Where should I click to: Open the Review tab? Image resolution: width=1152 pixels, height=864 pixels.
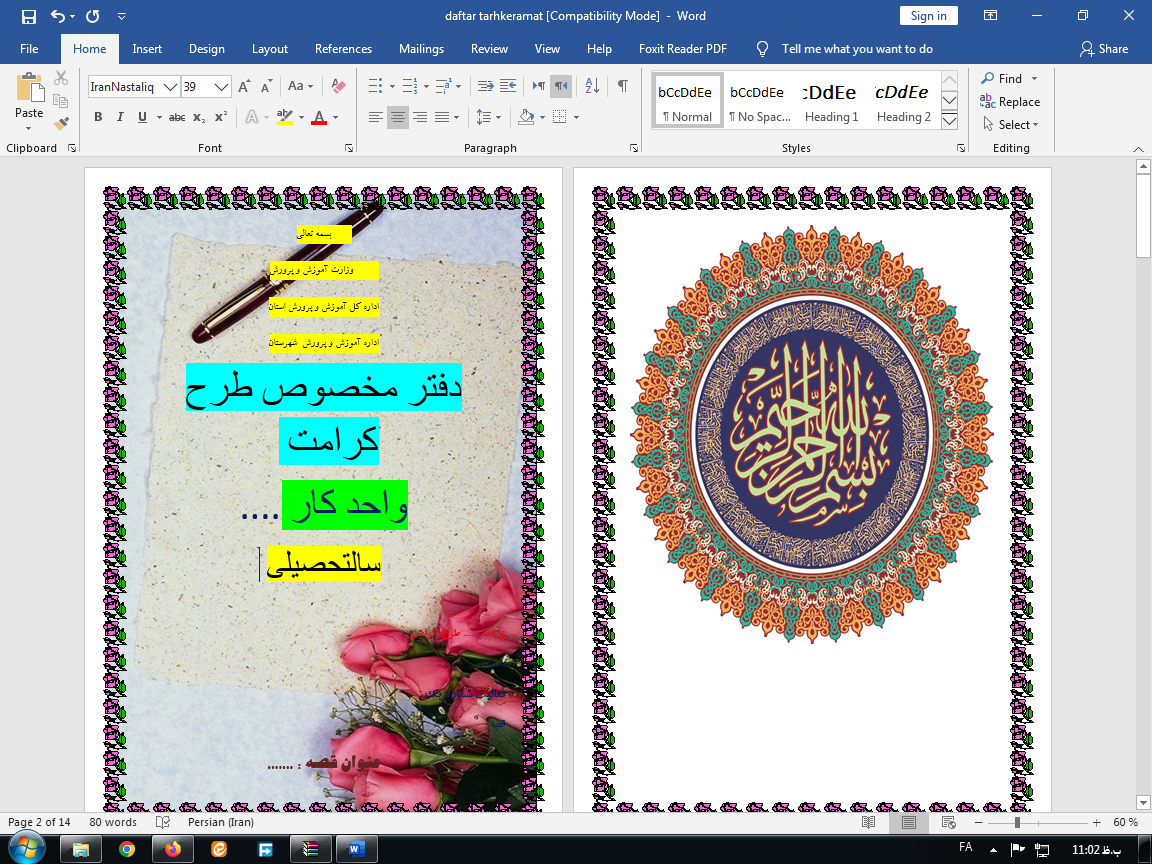click(x=489, y=49)
